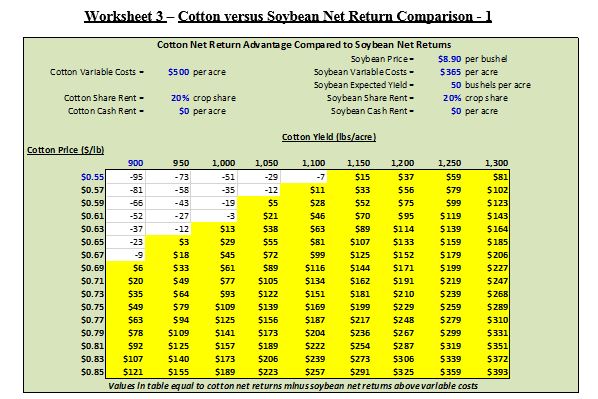This screenshot has width=598, height=399.
Task: Select the $0.85 cotton price row label
Action: 92,372
